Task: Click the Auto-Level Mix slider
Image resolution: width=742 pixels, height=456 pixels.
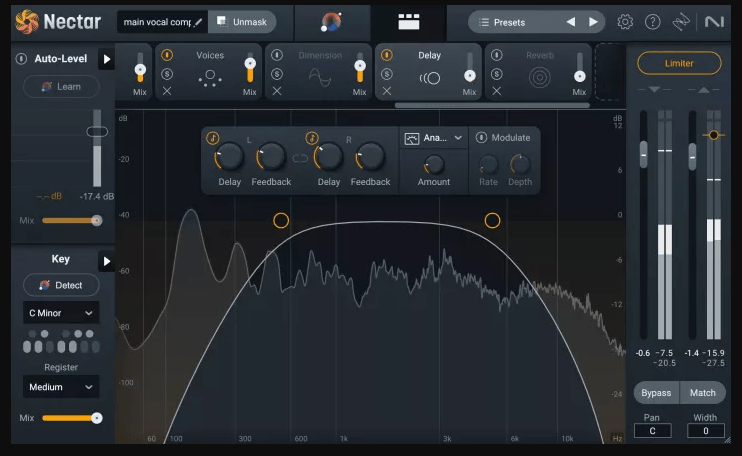Action: click(72, 220)
